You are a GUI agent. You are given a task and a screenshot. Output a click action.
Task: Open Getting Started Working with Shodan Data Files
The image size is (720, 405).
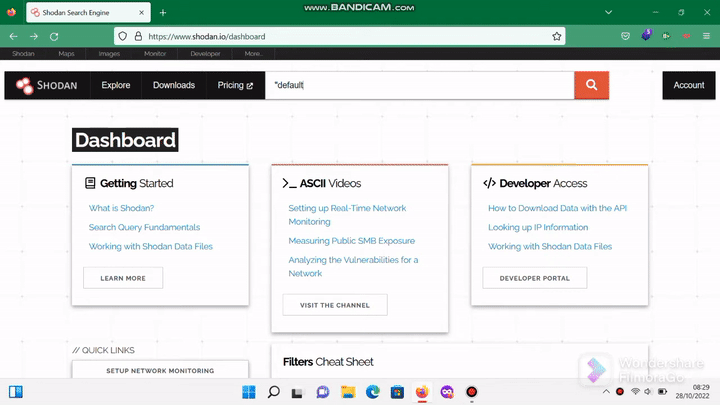pyautogui.click(x=151, y=247)
